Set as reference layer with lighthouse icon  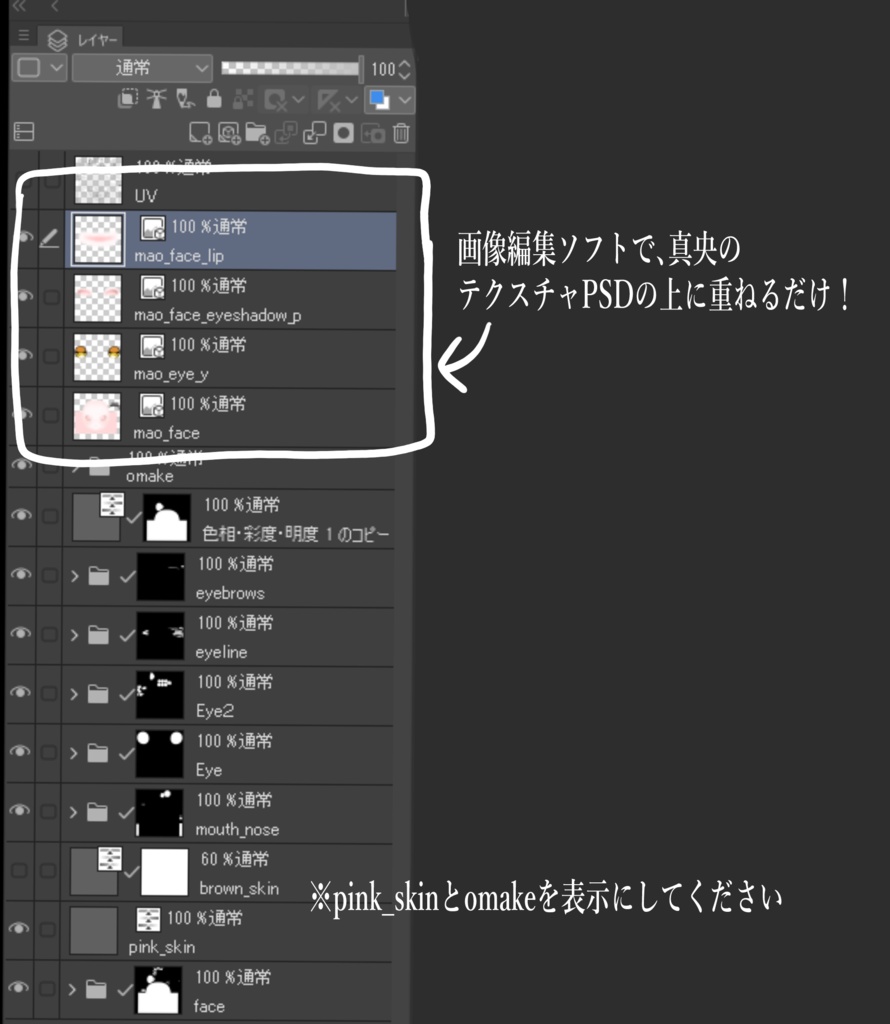point(157,100)
